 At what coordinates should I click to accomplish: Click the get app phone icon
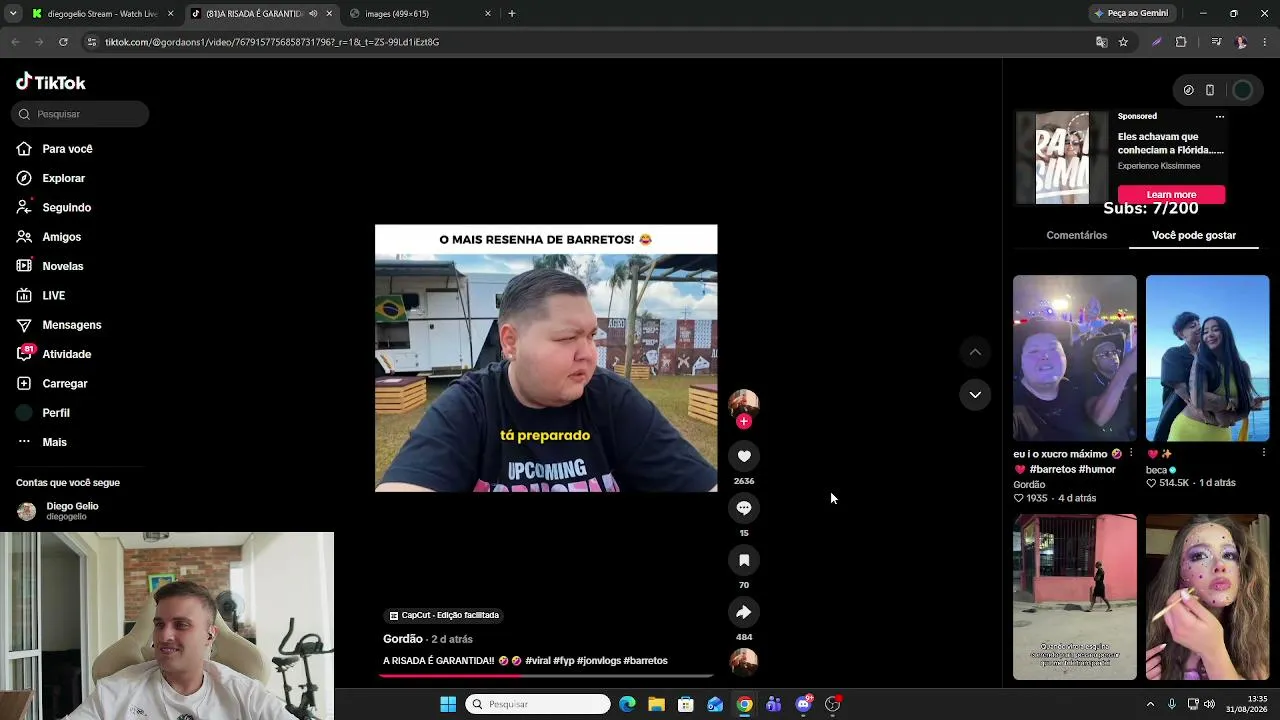click(x=1210, y=90)
